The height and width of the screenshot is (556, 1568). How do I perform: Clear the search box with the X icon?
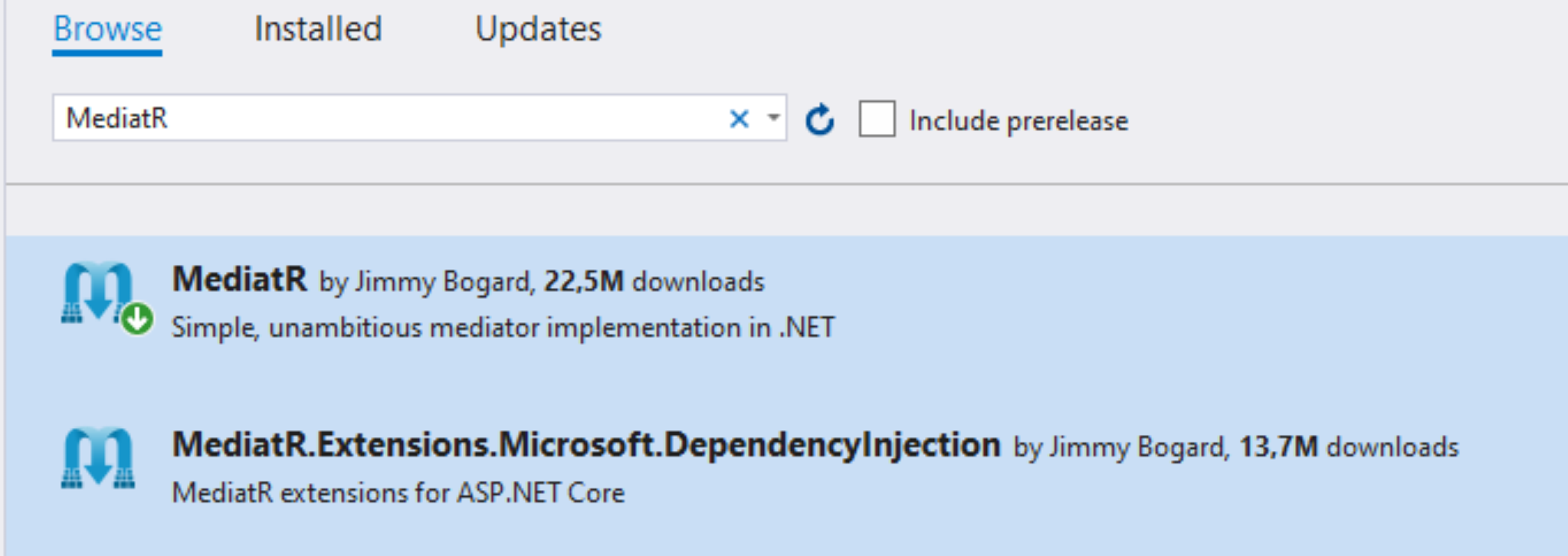[x=739, y=119]
